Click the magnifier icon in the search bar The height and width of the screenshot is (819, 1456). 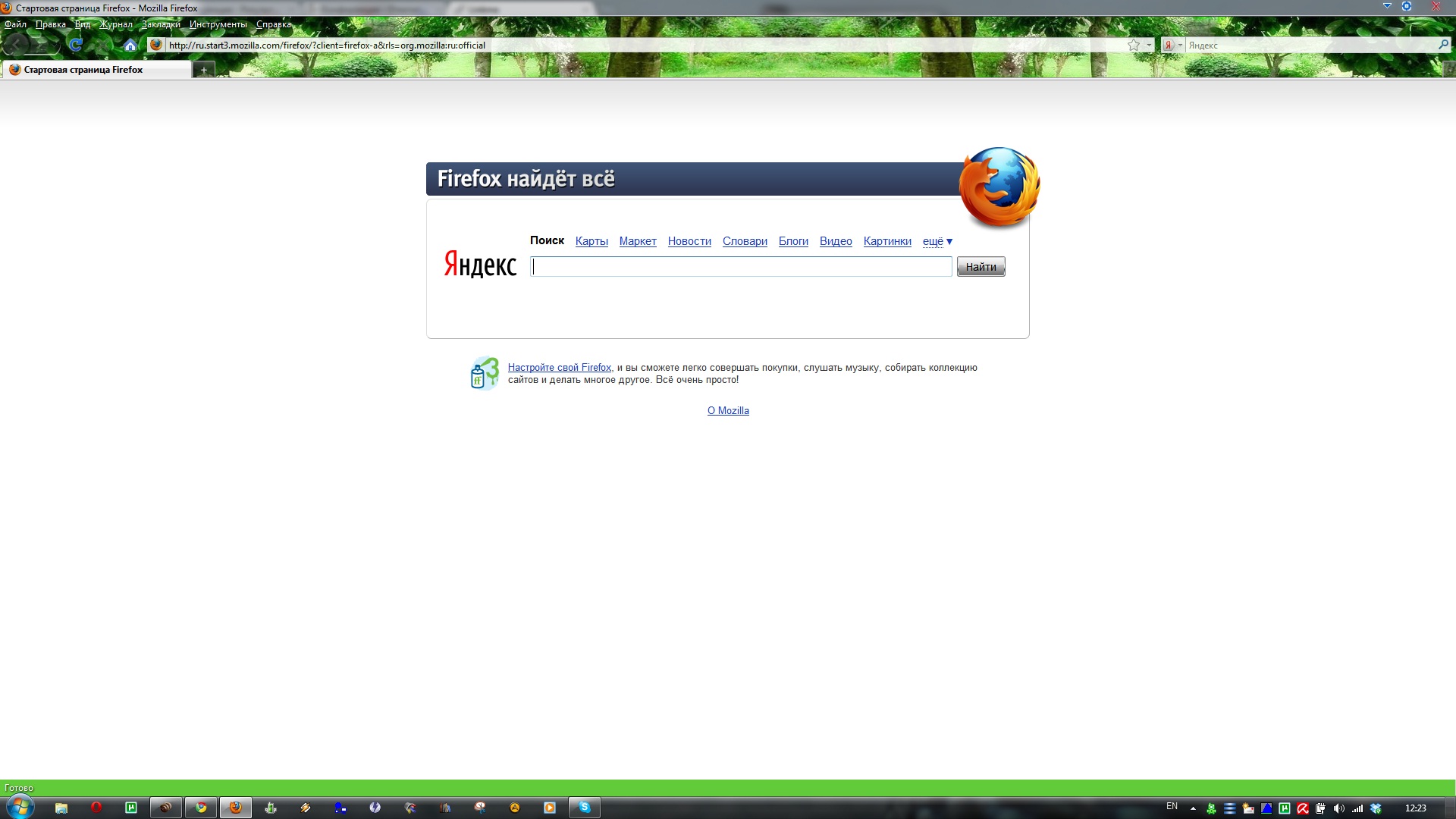(1443, 45)
